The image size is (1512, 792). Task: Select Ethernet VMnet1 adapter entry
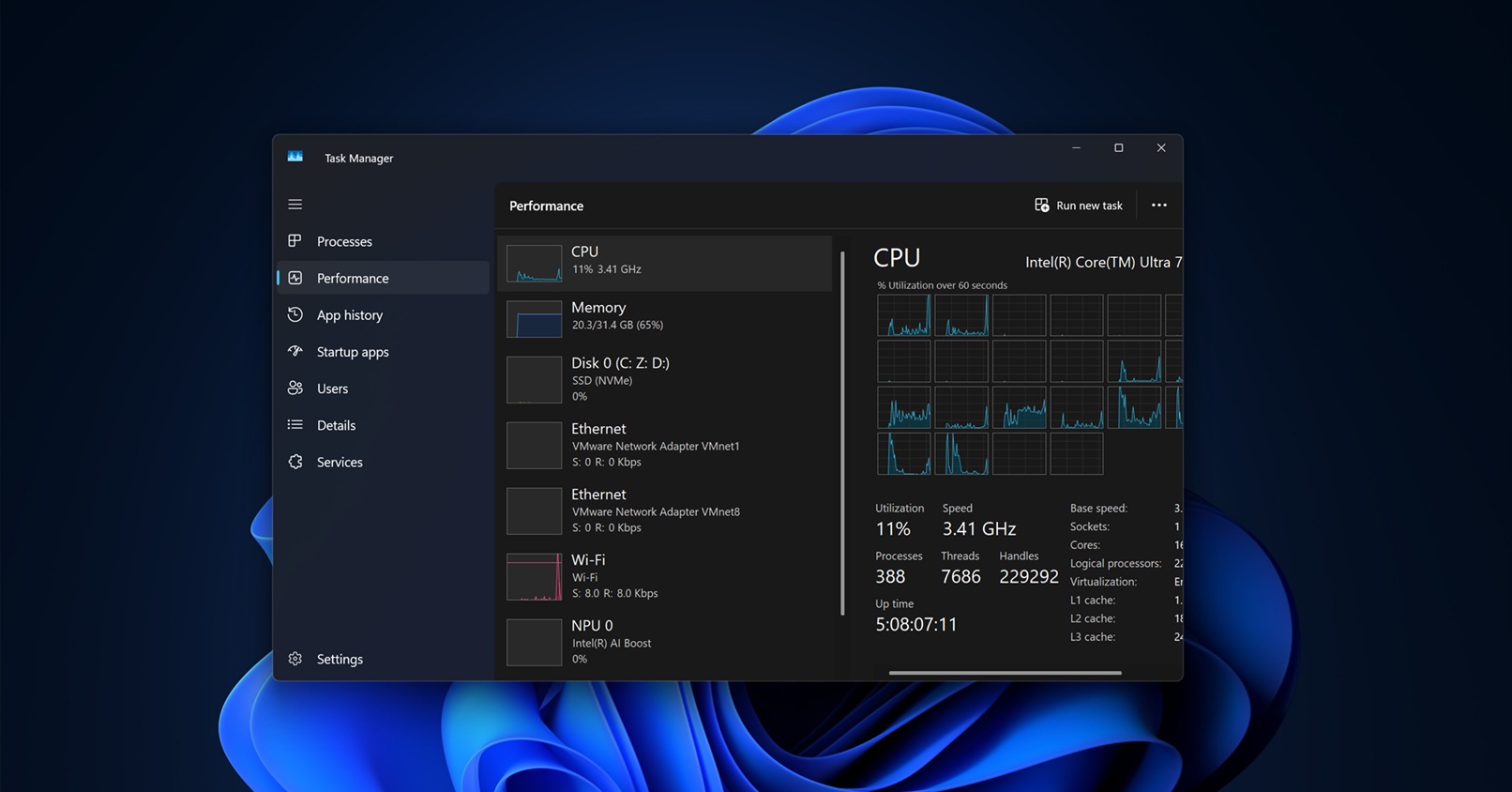tap(664, 445)
